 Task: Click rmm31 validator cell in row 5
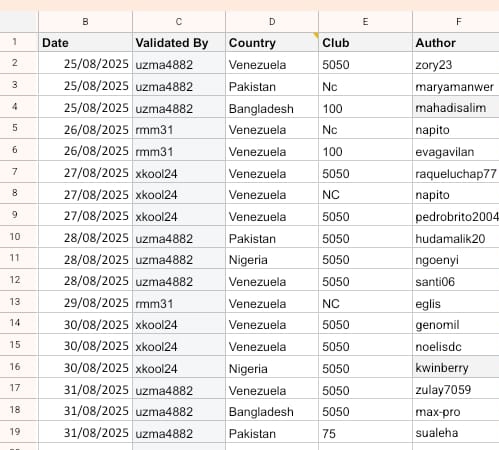point(179,128)
